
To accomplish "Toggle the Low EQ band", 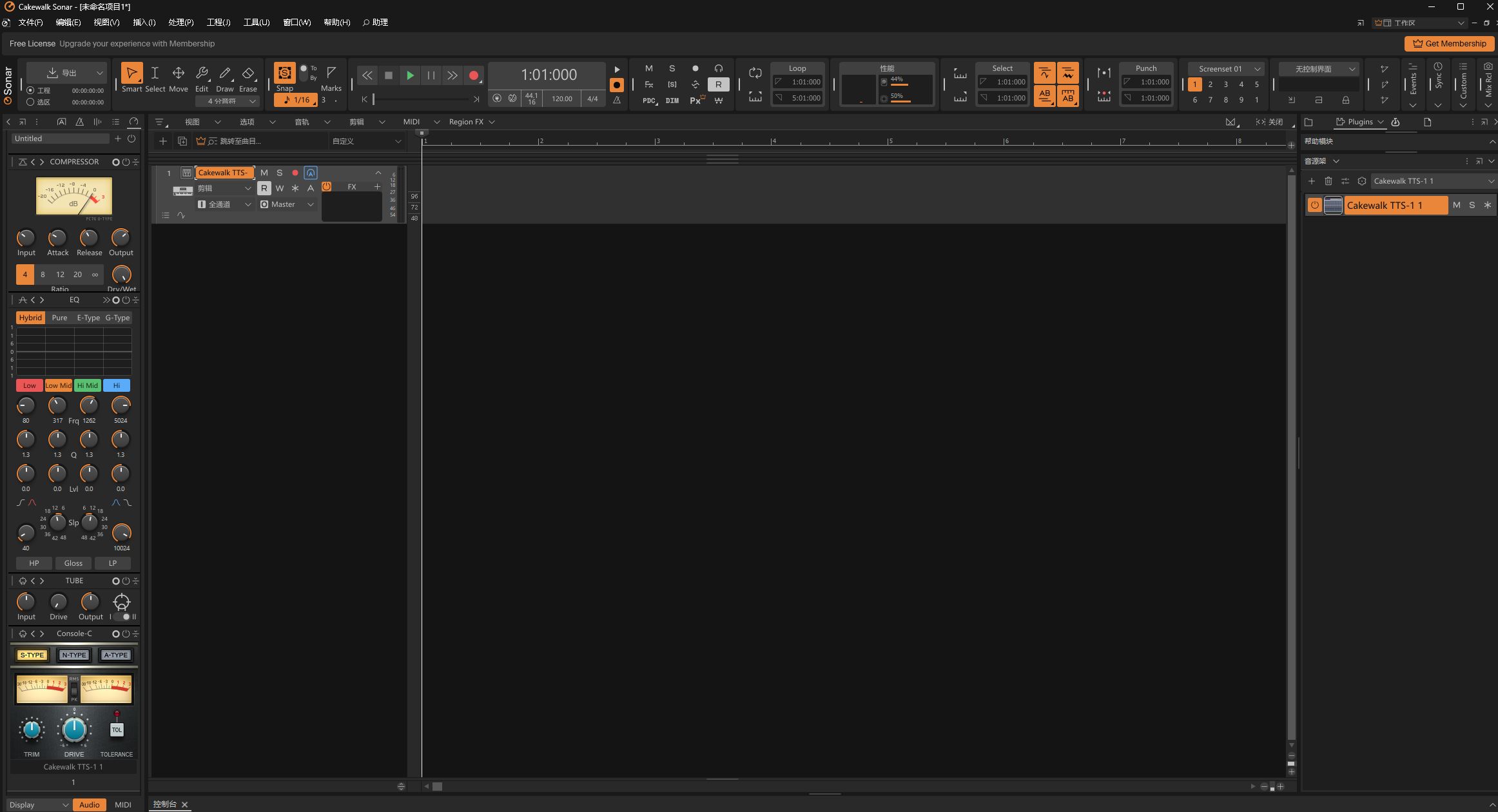I will tap(30, 385).
